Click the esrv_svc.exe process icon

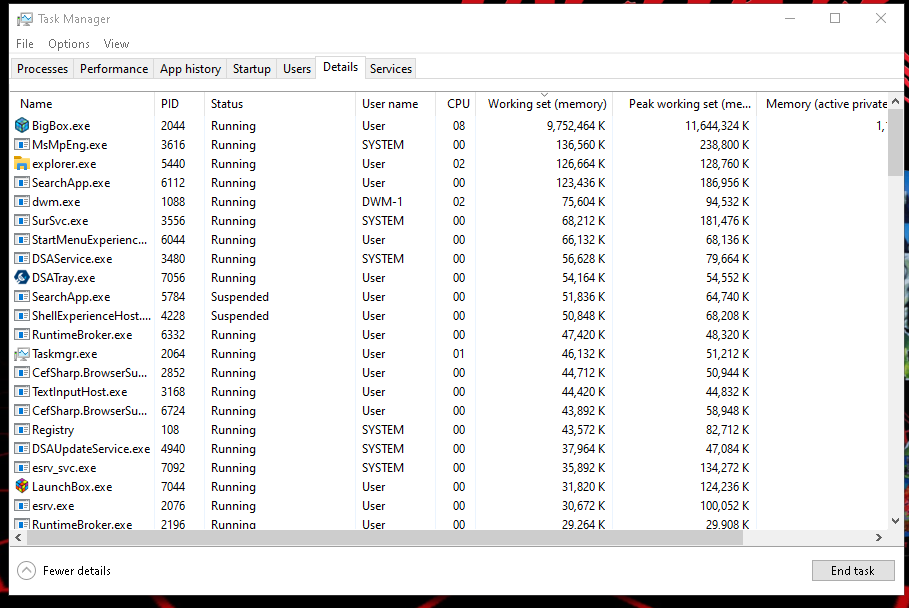[x=21, y=468]
